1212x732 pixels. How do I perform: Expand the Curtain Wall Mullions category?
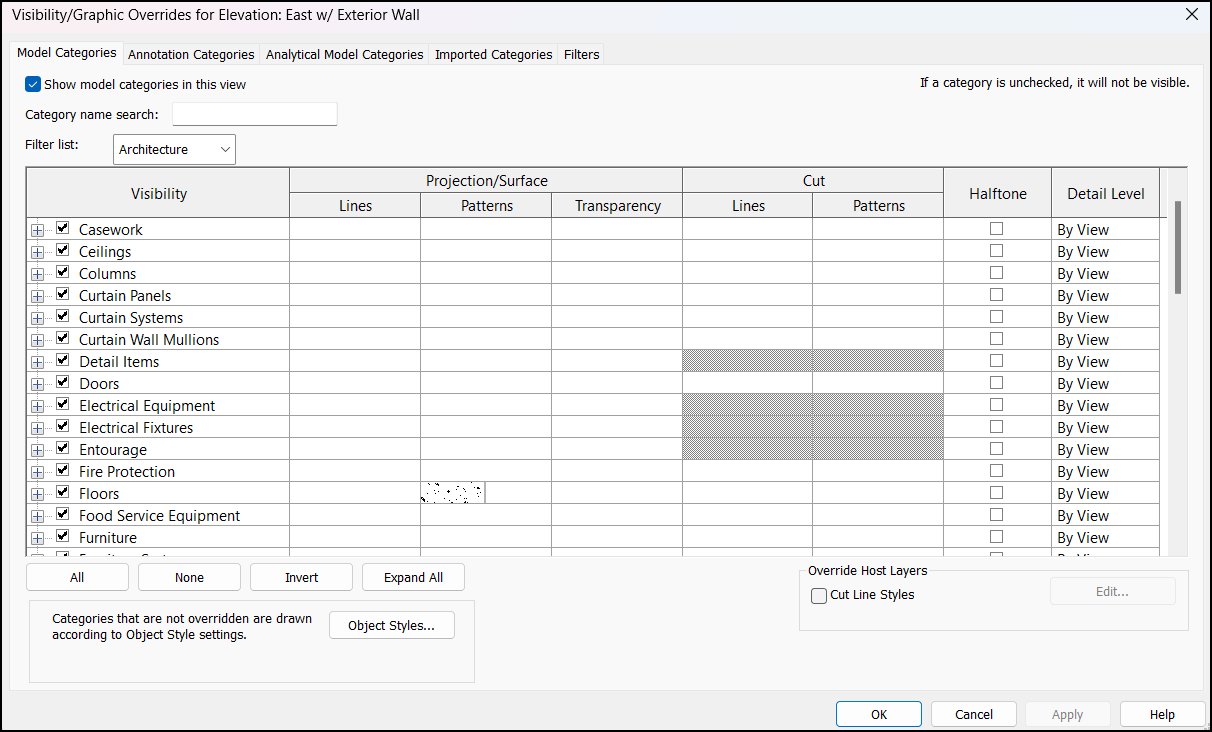[38, 340]
